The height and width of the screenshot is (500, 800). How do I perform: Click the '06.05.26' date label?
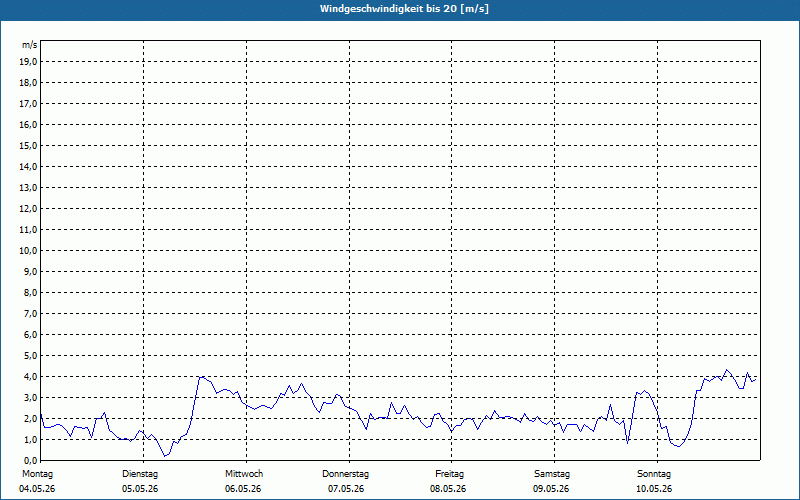pyautogui.click(x=243, y=489)
